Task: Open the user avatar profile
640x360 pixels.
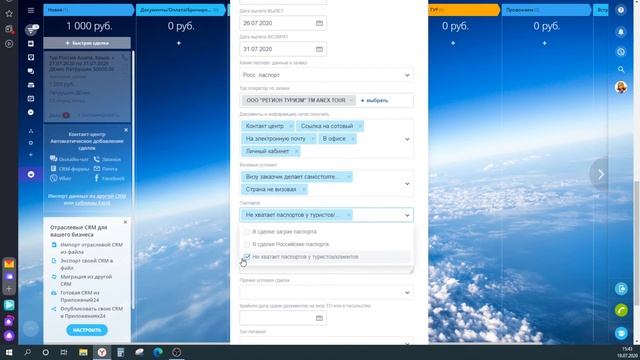Action: pyautogui.click(x=621, y=87)
